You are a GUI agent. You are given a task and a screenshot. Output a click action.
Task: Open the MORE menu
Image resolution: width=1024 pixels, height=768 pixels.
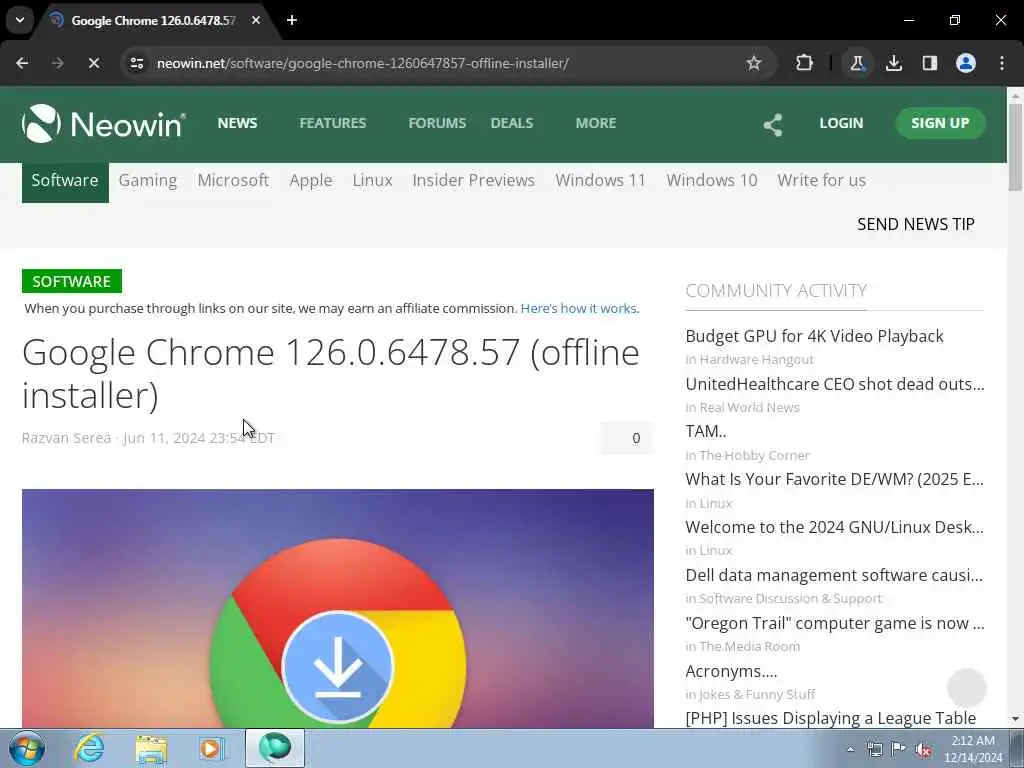596,123
